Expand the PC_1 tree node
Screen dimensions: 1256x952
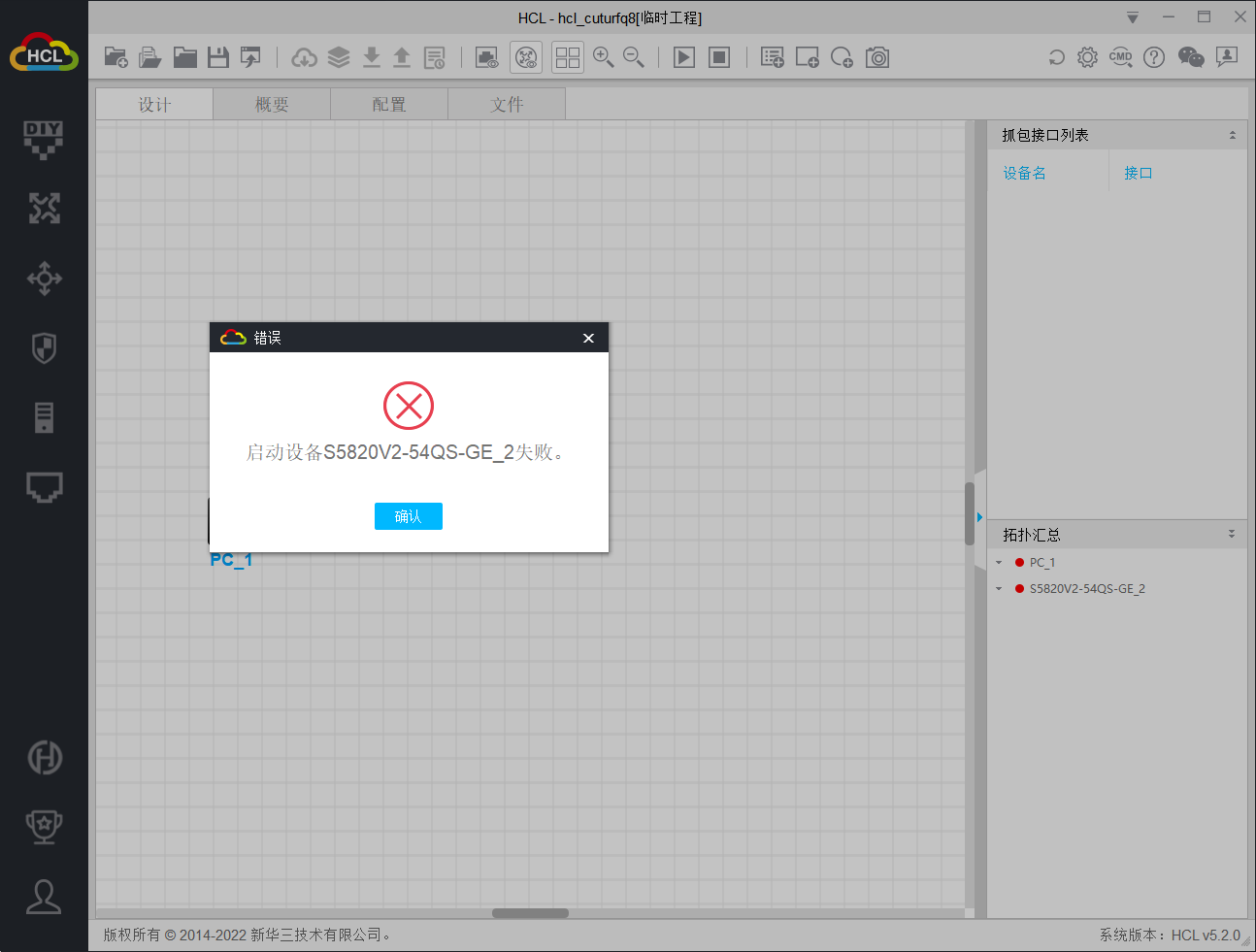click(x=999, y=563)
